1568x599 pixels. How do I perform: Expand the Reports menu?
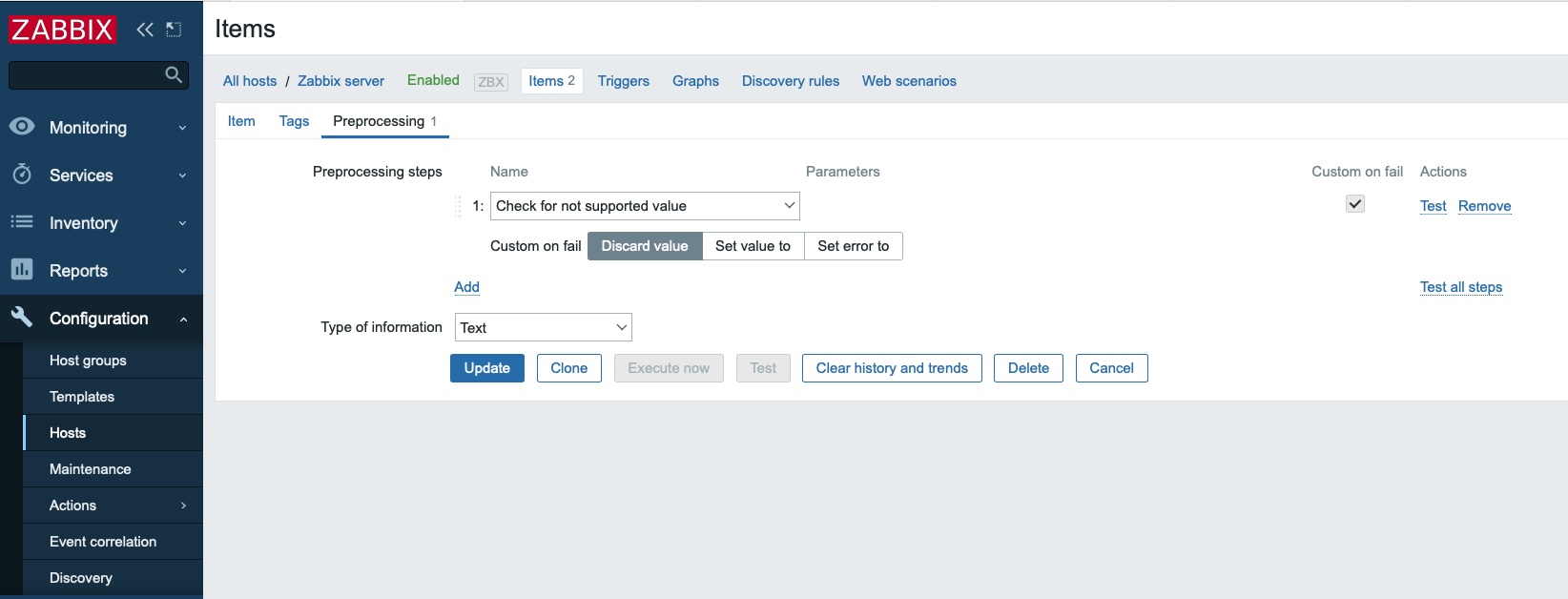click(182, 271)
